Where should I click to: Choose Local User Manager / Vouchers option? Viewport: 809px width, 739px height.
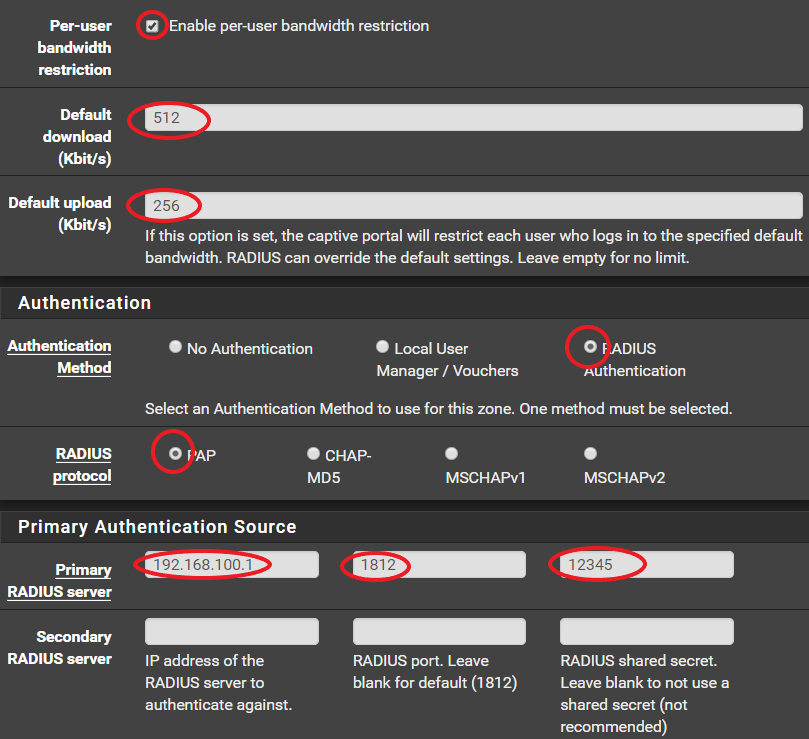coord(382,347)
